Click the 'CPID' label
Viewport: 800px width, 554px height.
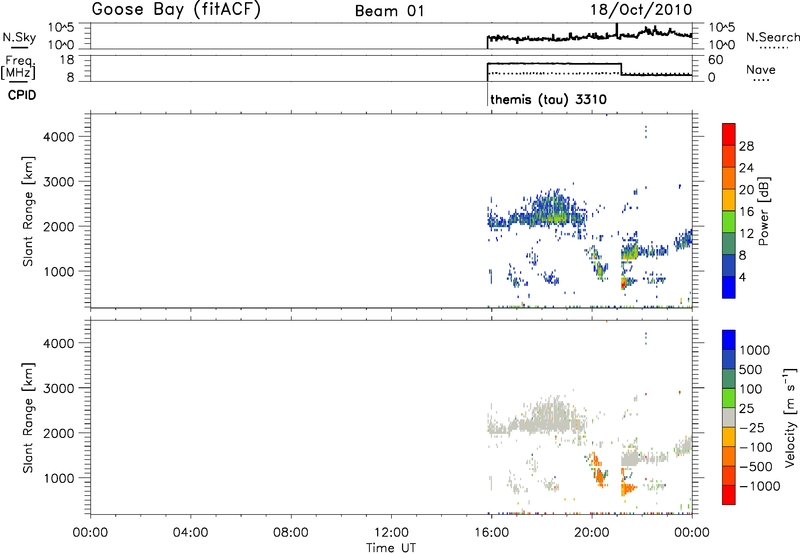[22, 95]
